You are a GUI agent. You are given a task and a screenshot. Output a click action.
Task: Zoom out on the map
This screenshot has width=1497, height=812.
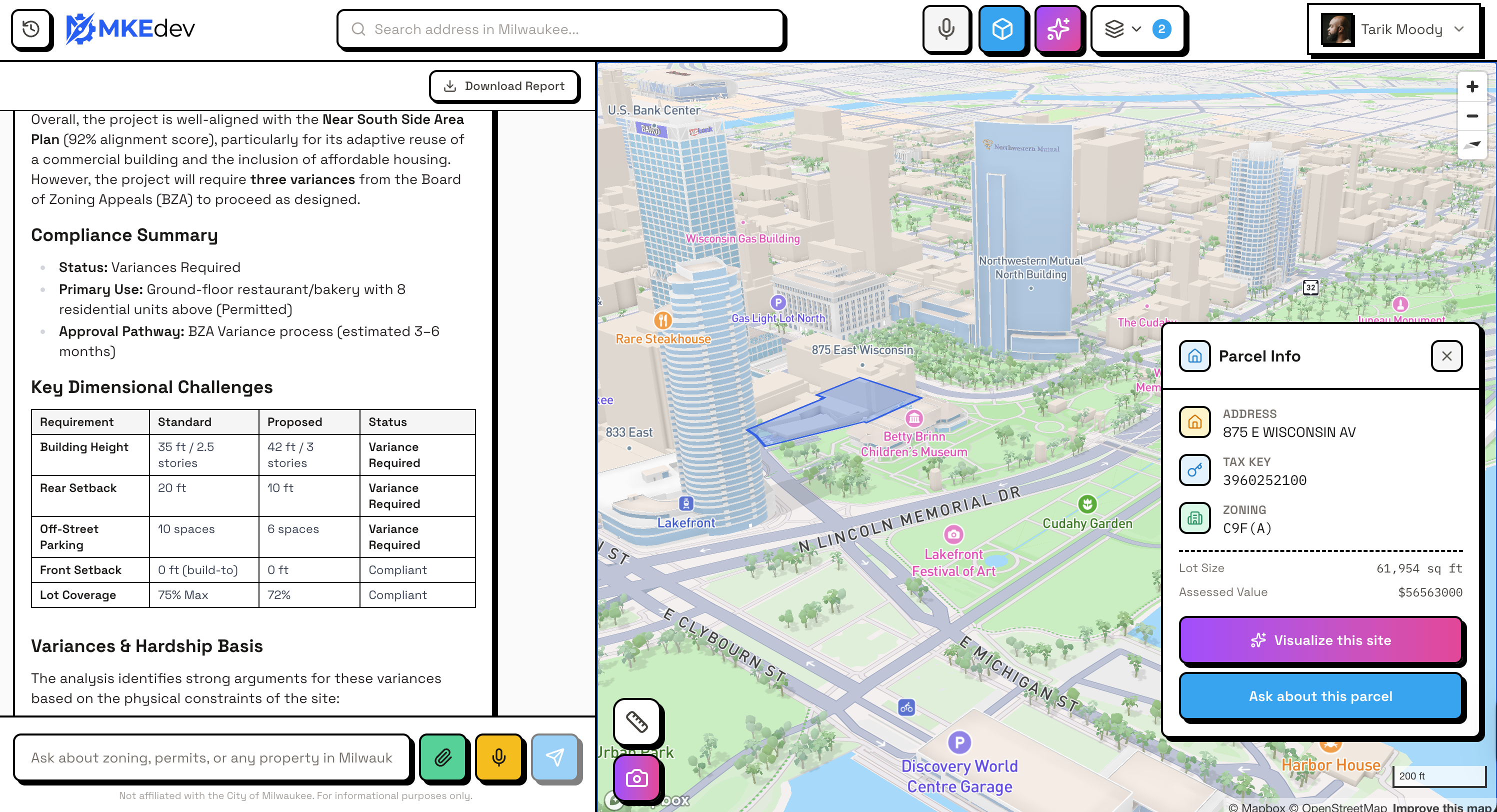(1471, 116)
